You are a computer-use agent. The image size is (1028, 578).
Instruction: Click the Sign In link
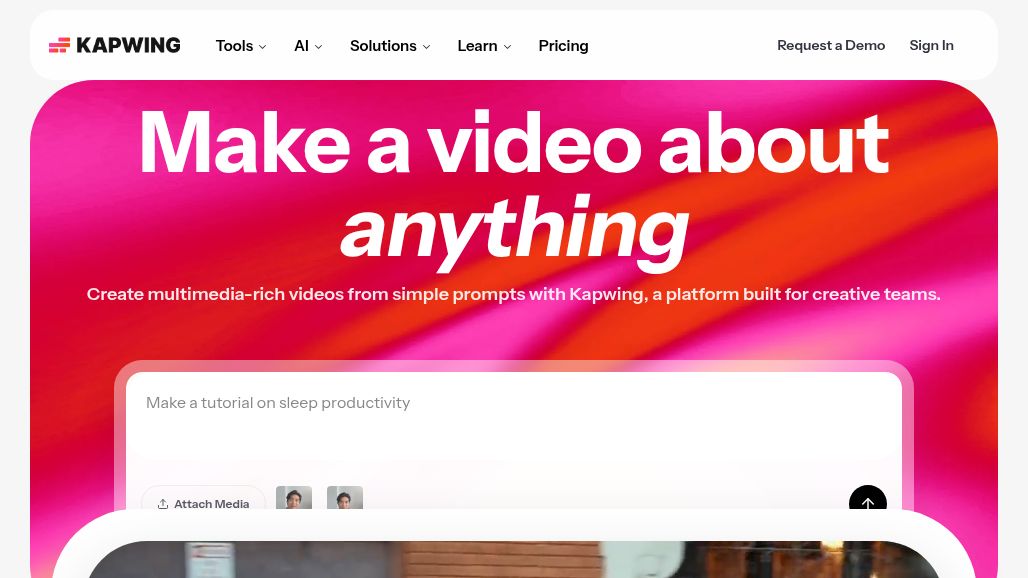(931, 45)
